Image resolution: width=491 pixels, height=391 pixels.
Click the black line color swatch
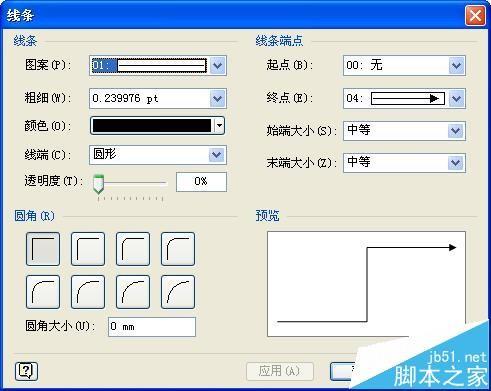[x=152, y=126]
